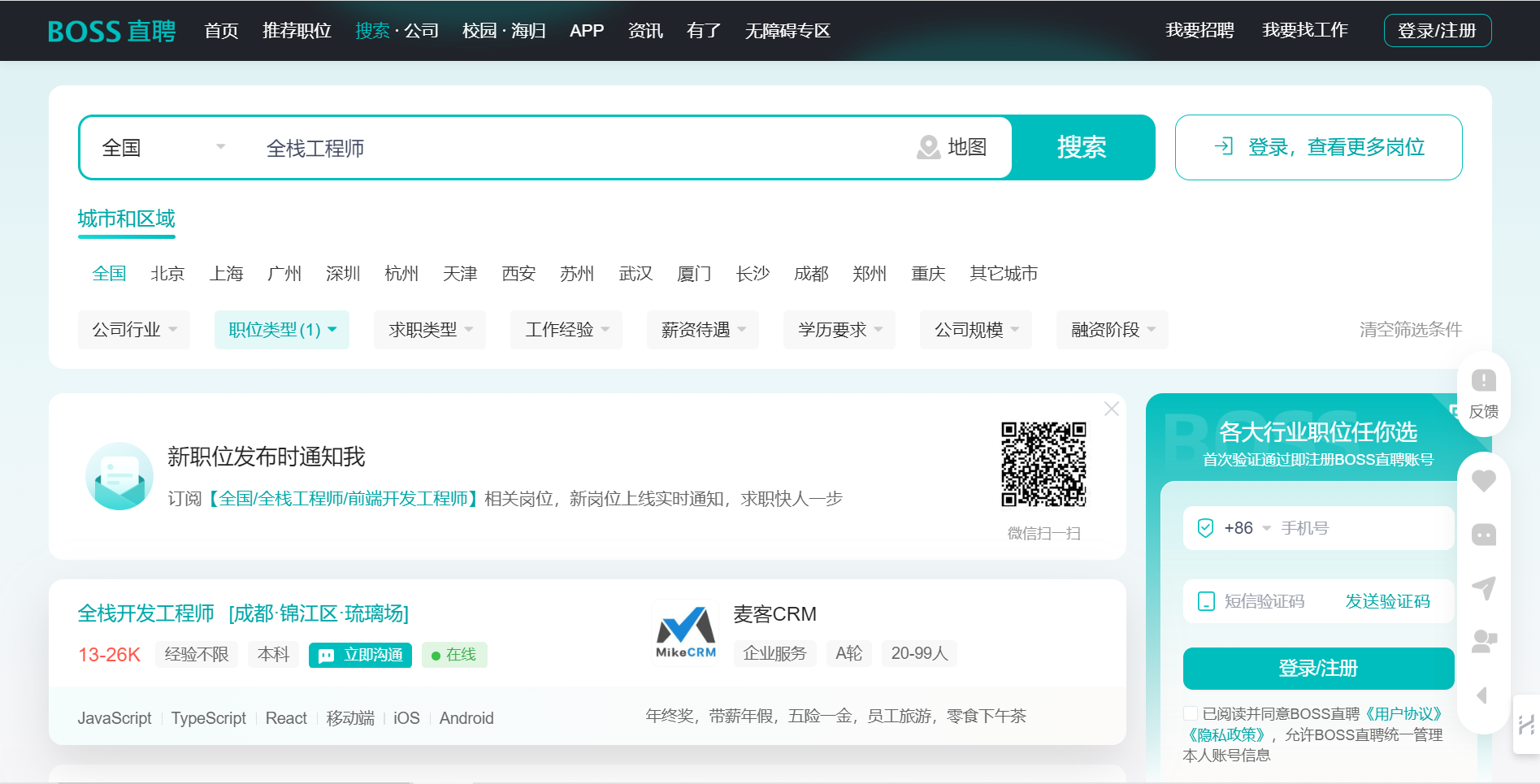Go to 首页 in top navigation
Viewport: 1540px width, 784px height.
(221, 31)
